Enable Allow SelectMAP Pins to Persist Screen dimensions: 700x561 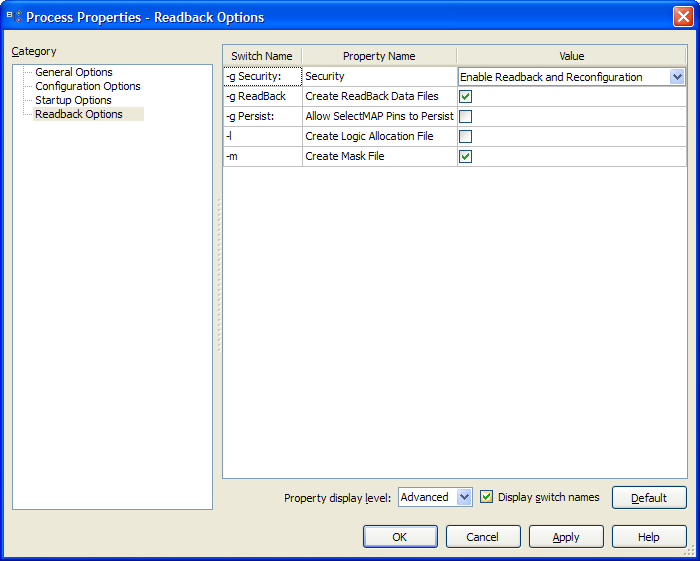point(466,116)
